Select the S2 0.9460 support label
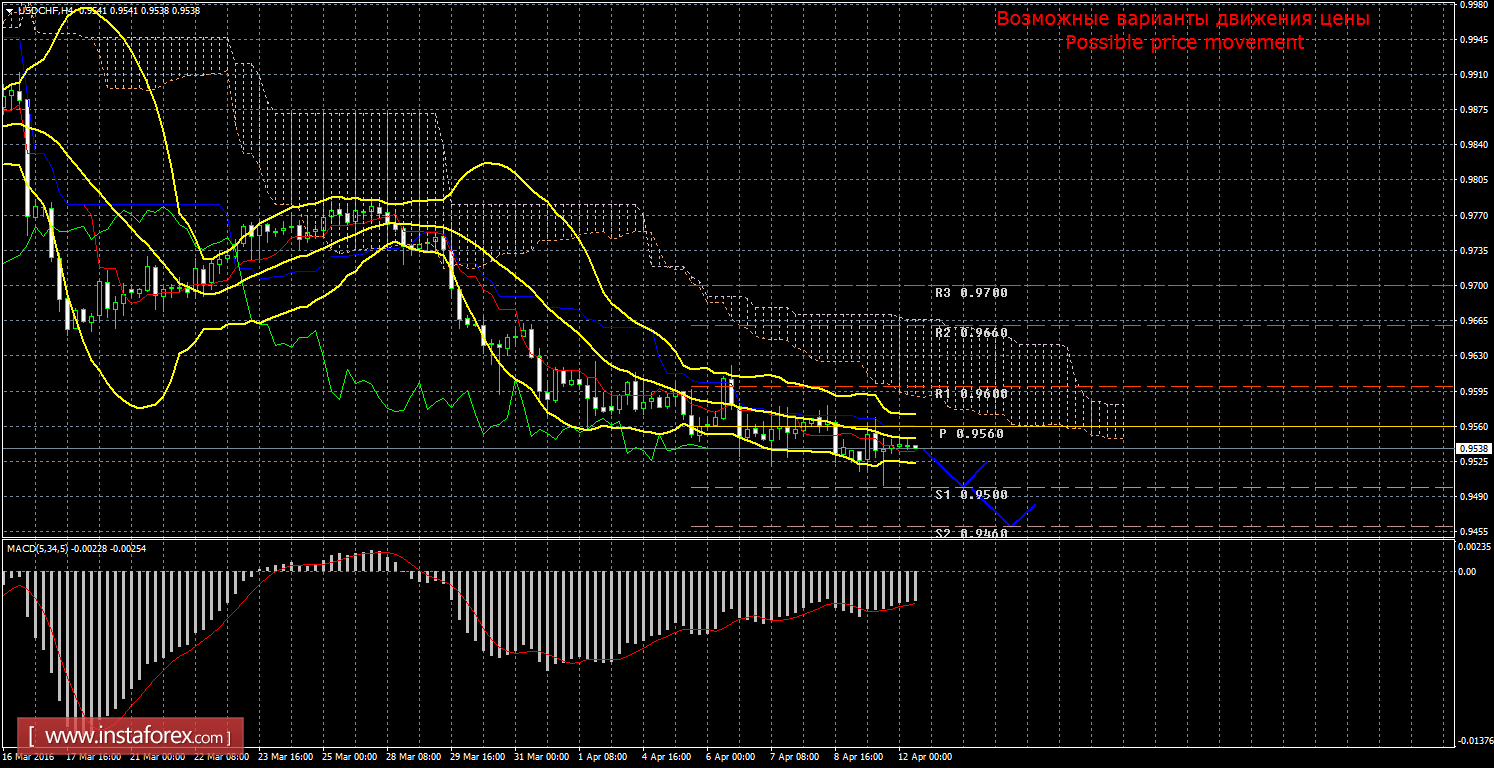This screenshot has height=768, width=1494. (971, 533)
